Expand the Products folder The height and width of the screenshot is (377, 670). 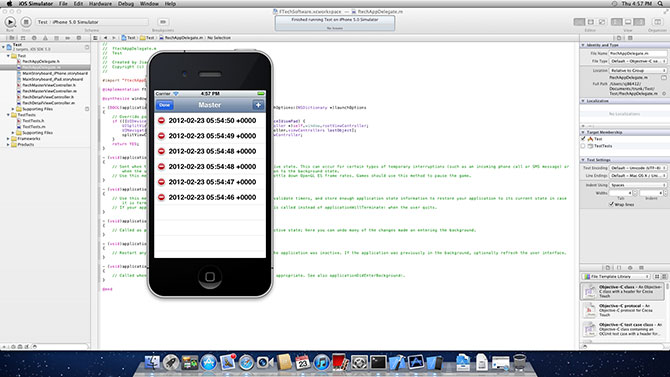pos(8,144)
